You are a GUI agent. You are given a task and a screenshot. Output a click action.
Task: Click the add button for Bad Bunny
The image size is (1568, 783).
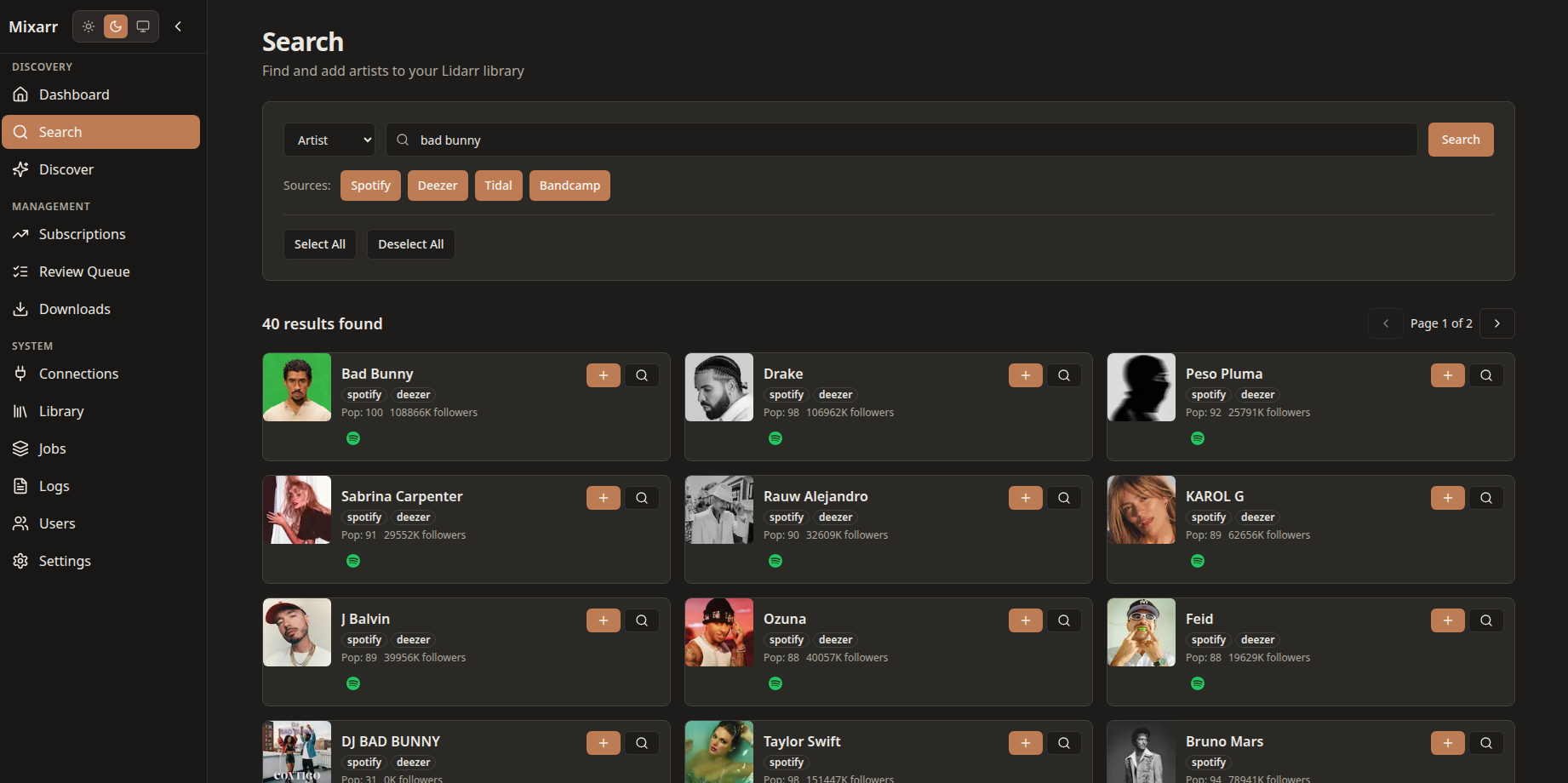click(603, 375)
